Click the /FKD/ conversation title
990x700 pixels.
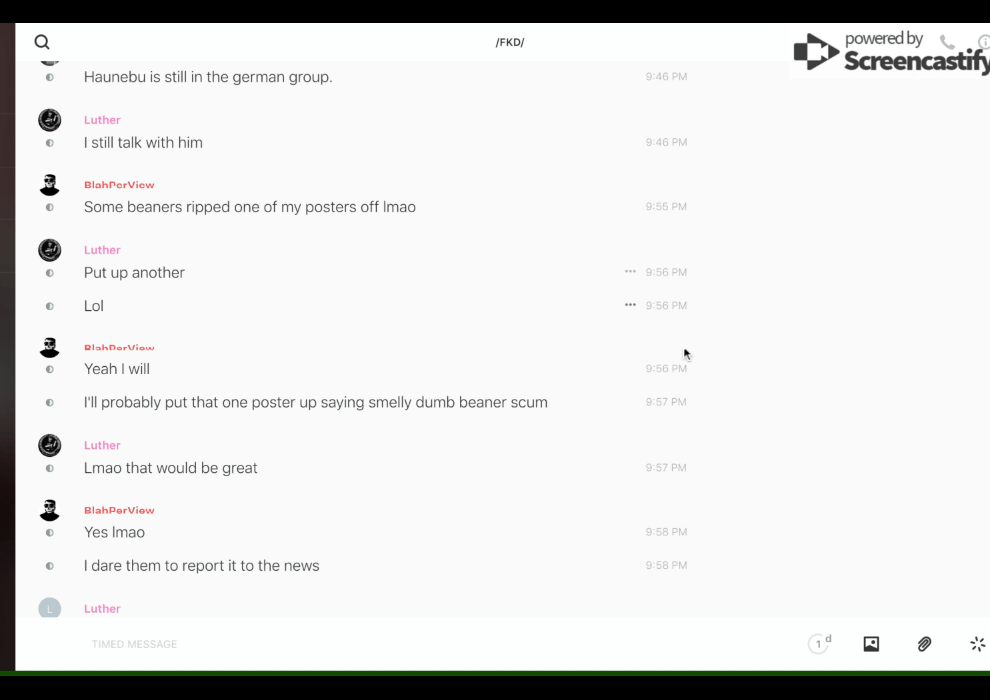510,42
